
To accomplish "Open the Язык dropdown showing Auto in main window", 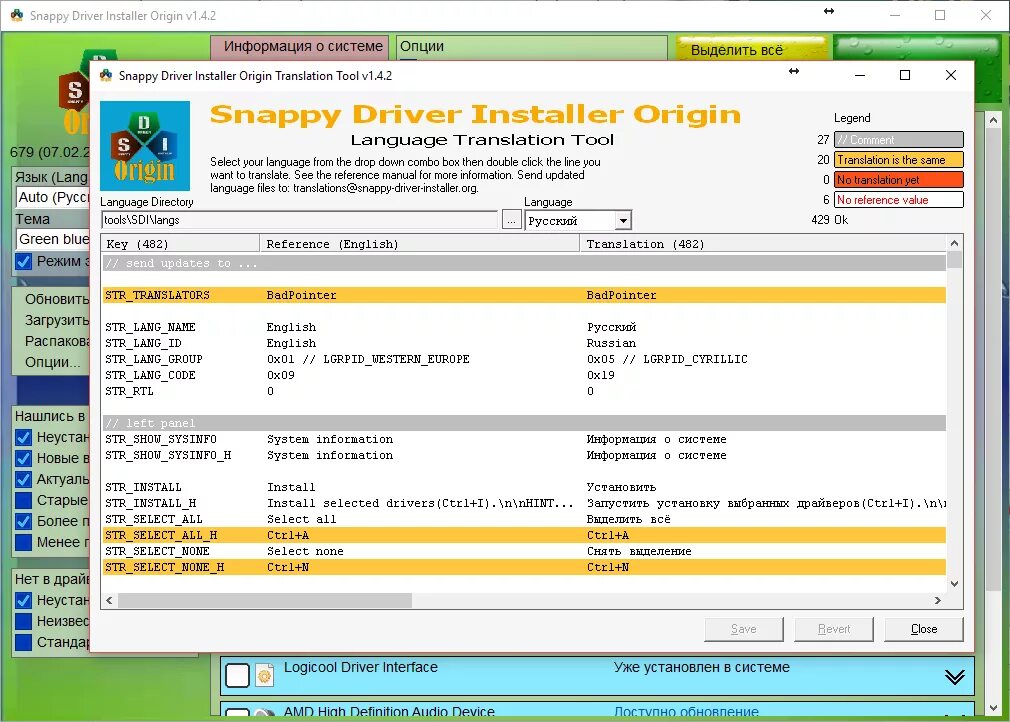I will 53,197.
